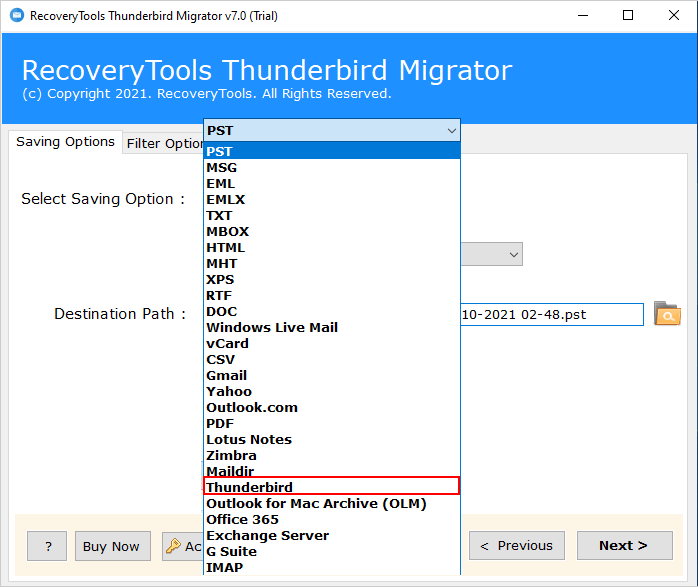Select PDF format entry

[332, 424]
